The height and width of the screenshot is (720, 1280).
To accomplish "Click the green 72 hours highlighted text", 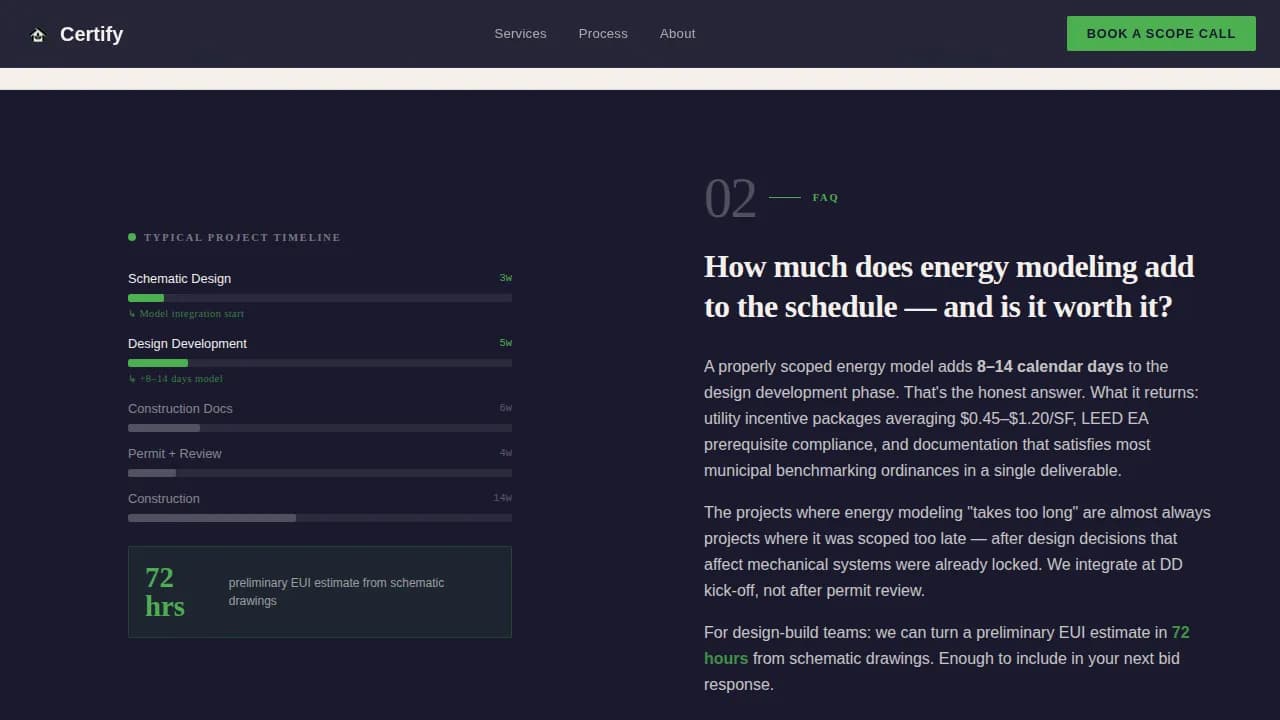I will pyautogui.click(x=946, y=645).
